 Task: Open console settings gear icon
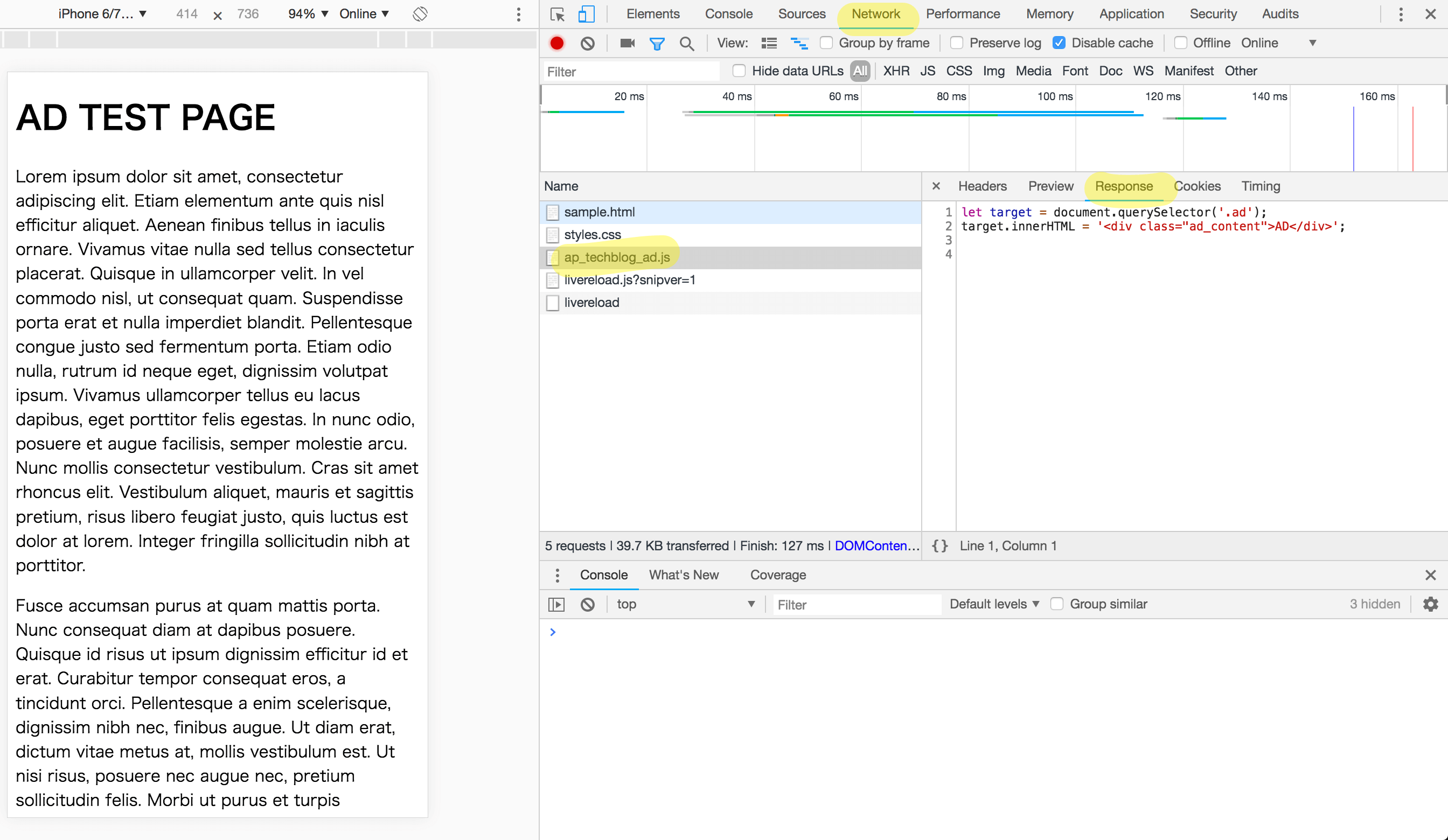[x=1430, y=604]
